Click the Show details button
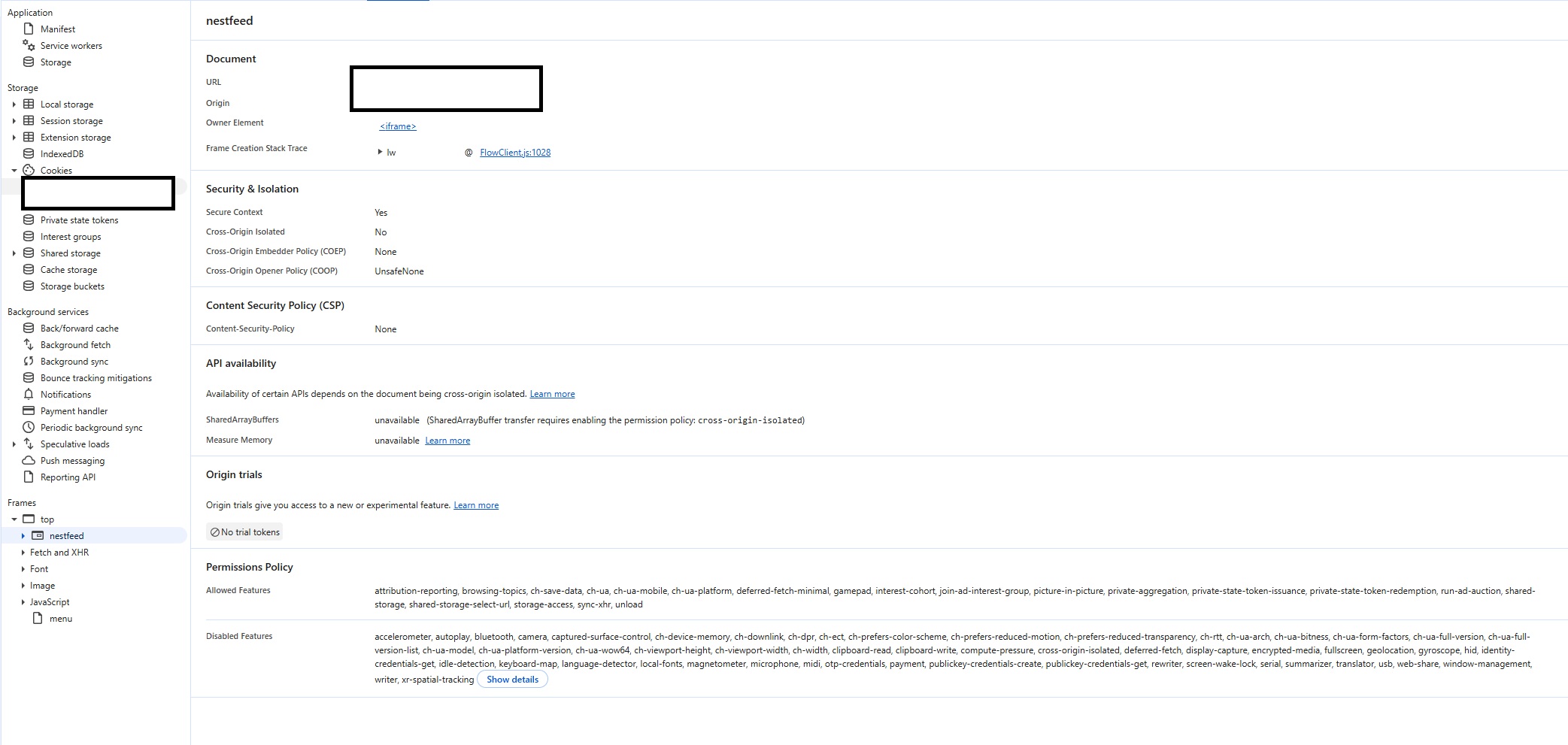Image resolution: width=1568 pixels, height=745 pixels. (512, 680)
